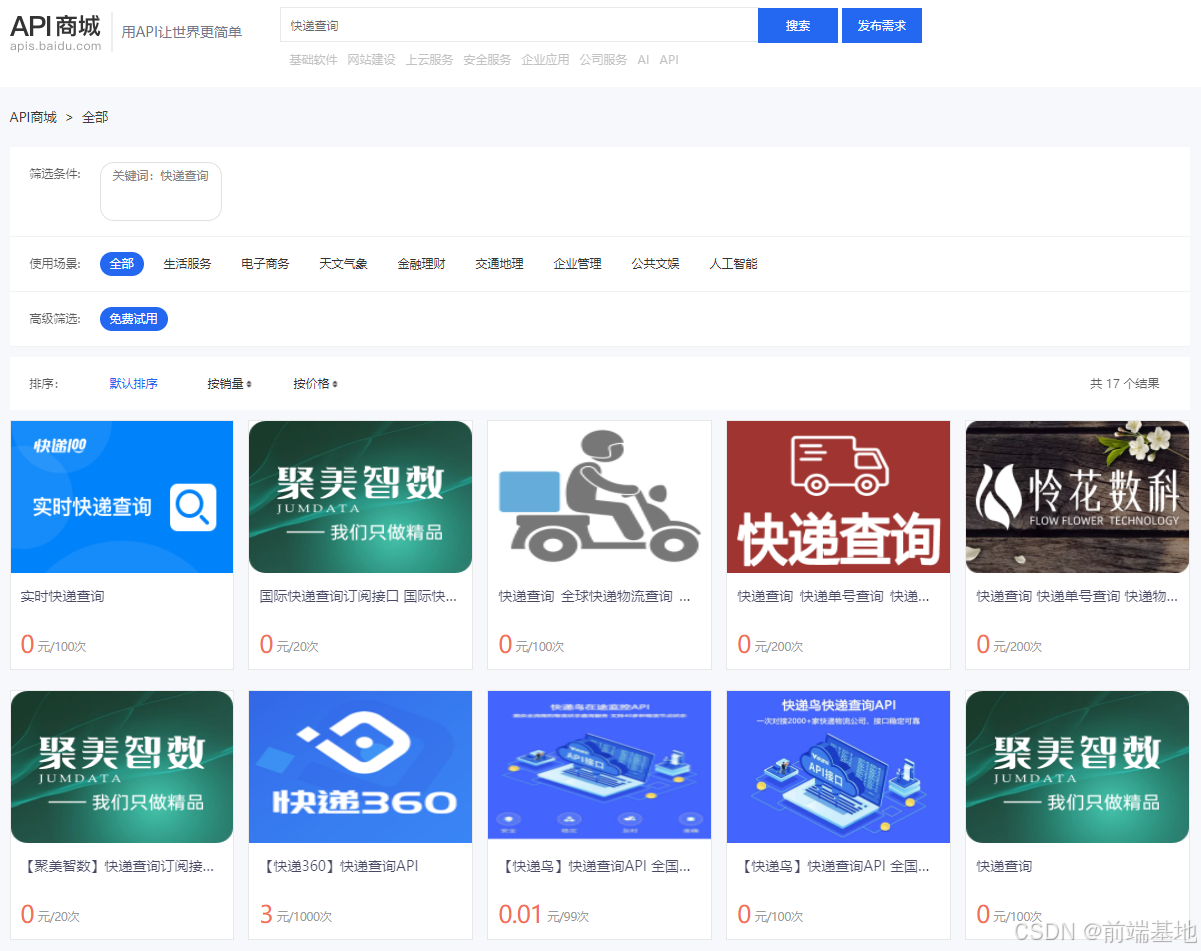The width and height of the screenshot is (1201, 951).
Task: Filter by 电子商务 scenario
Action: tap(266, 264)
